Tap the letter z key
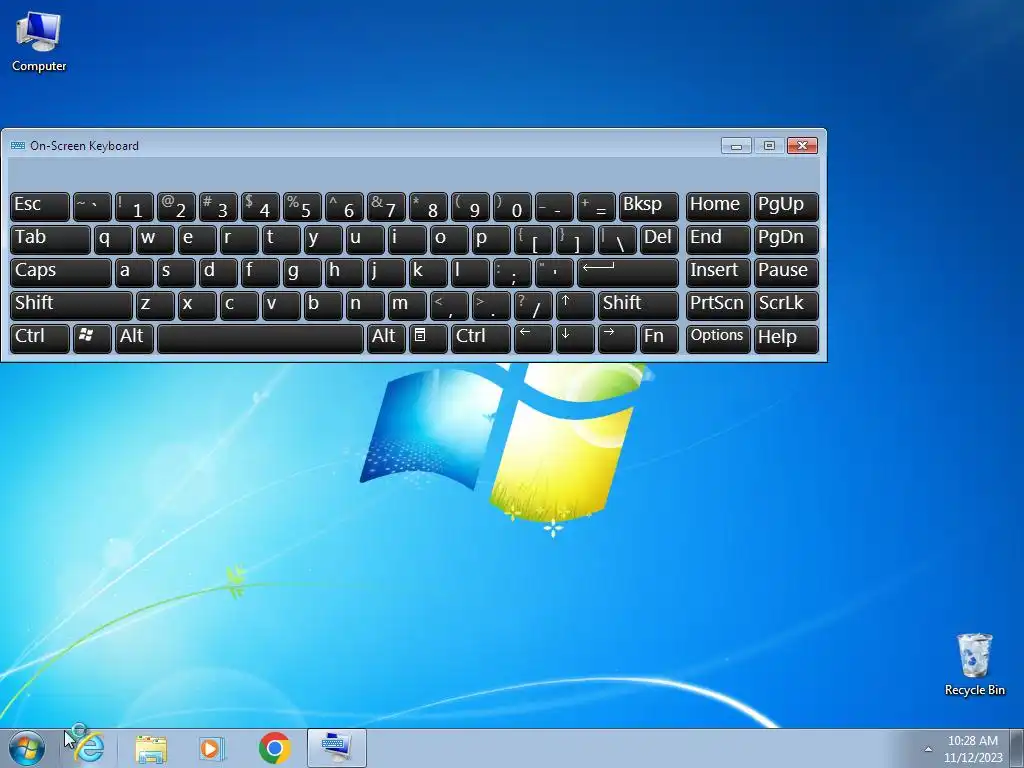 pos(155,306)
